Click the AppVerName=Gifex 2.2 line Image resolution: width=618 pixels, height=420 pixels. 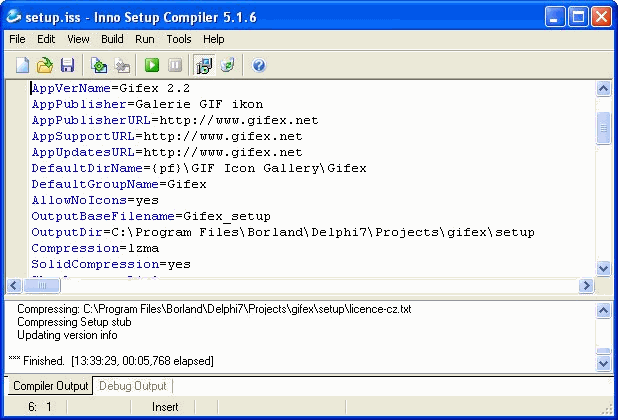click(x=111, y=88)
